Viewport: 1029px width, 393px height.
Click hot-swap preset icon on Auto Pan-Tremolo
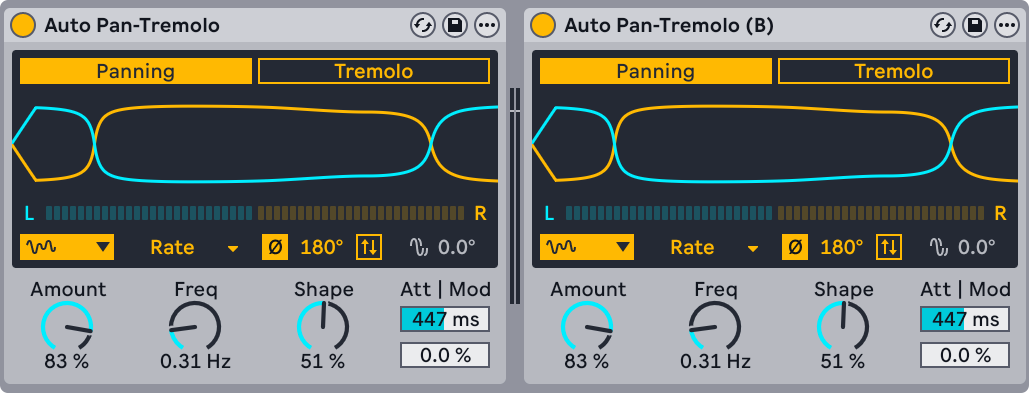pos(423,26)
